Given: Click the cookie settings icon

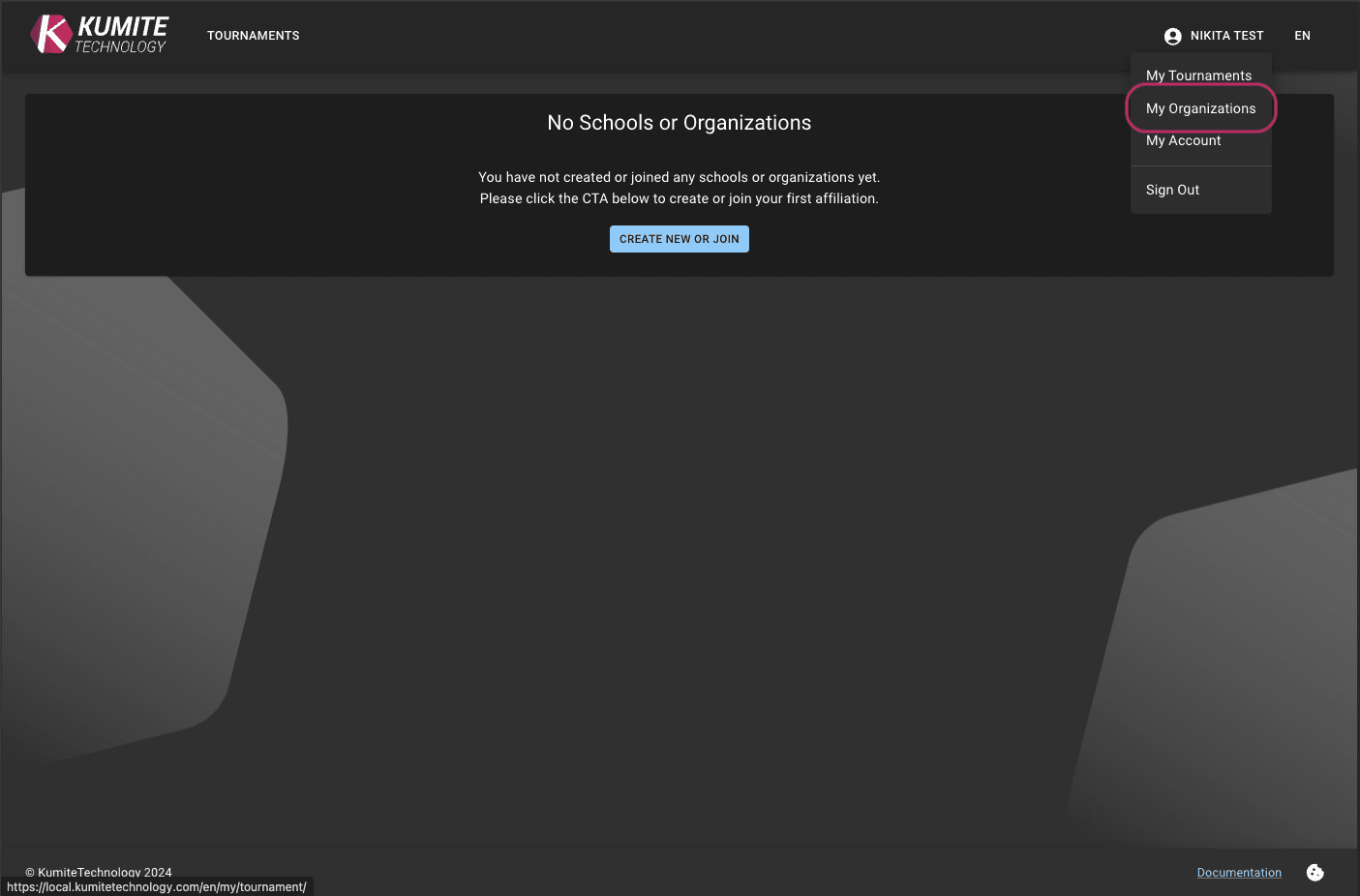Looking at the screenshot, I should coord(1315,872).
